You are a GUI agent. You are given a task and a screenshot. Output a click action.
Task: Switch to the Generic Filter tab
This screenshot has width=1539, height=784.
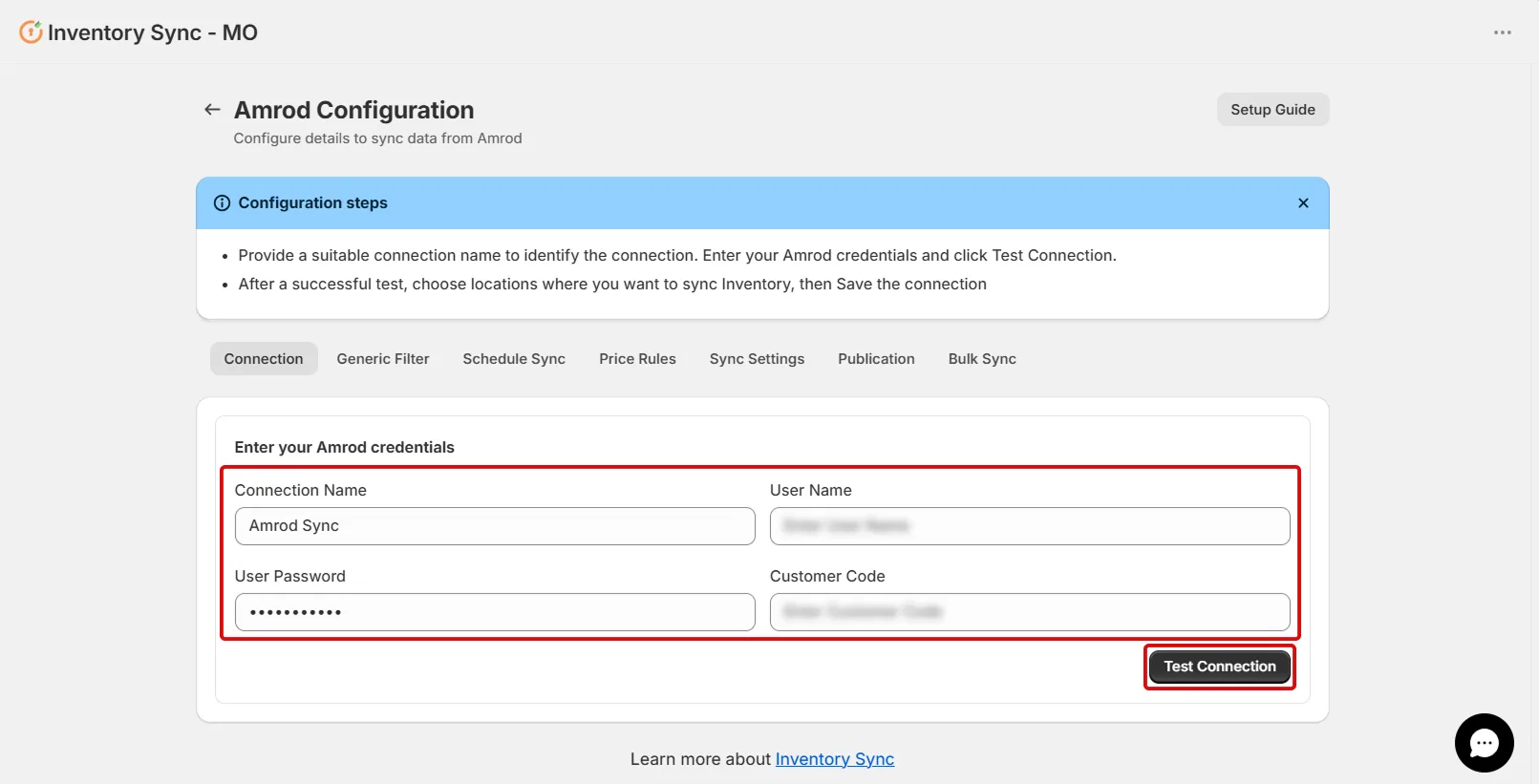383,359
